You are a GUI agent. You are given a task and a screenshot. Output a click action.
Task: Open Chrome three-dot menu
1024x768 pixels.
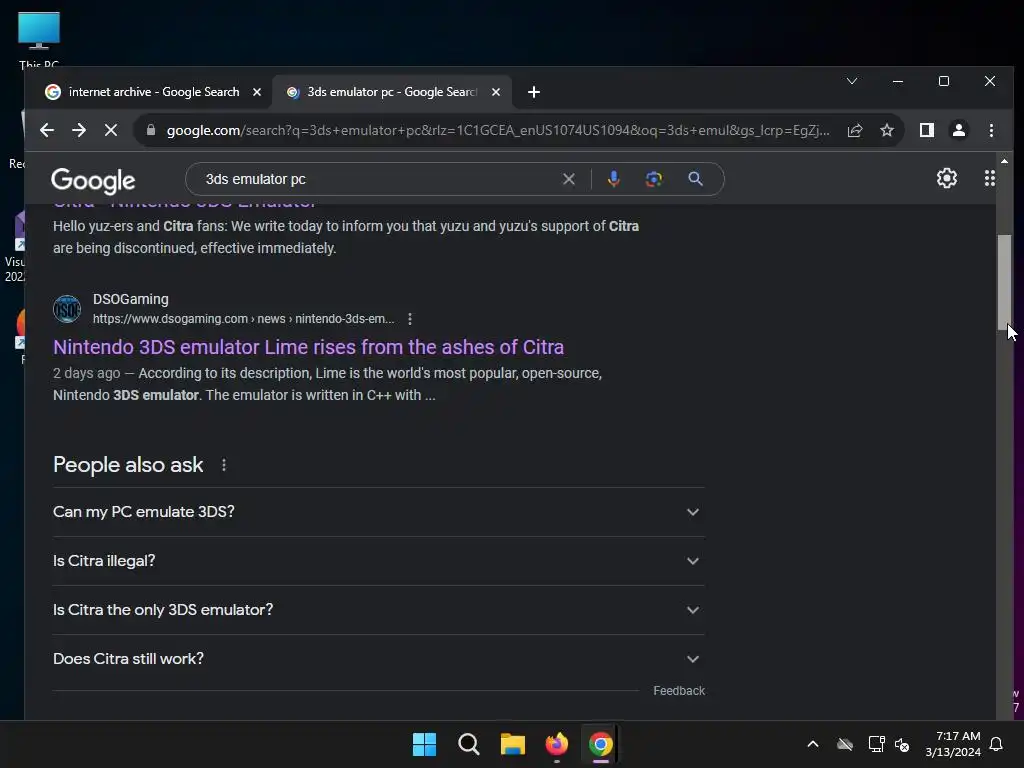(991, 130)
